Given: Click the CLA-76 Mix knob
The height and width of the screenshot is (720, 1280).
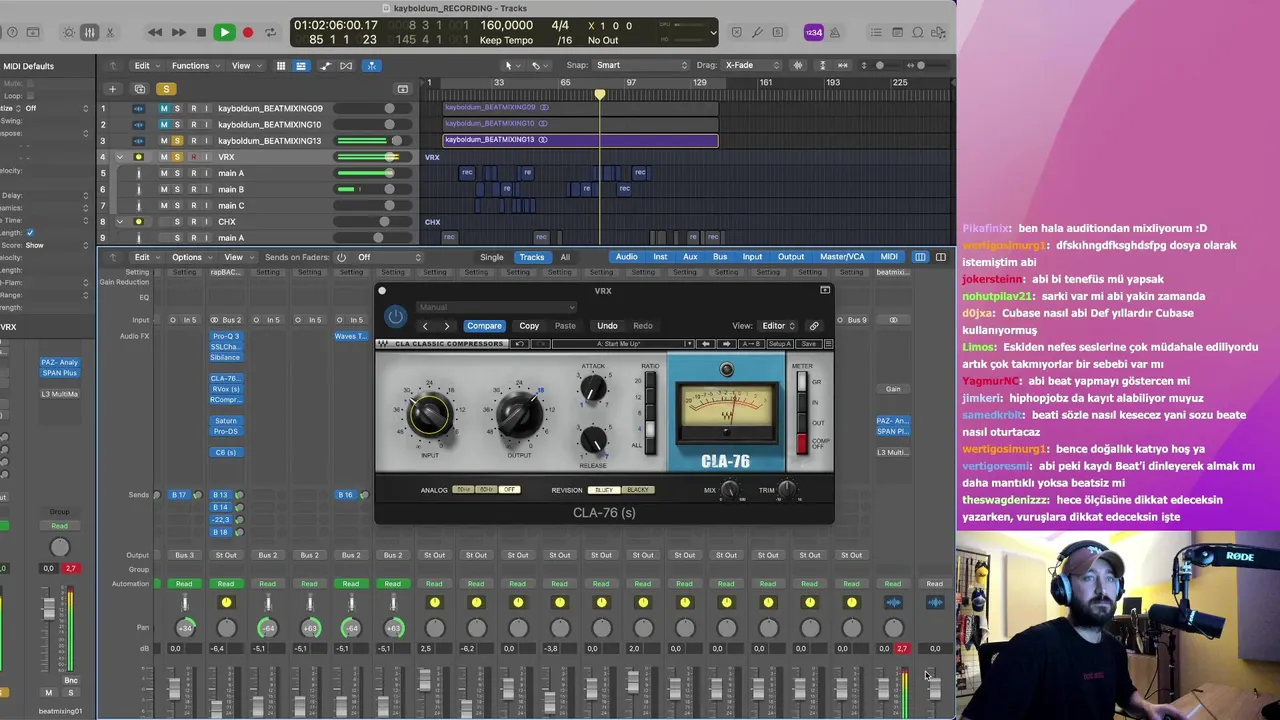Looking at the screenshot, I should coord(729,489).
